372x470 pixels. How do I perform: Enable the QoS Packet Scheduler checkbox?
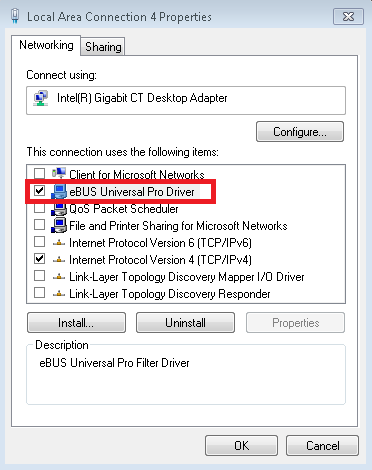click(x=39, y=208)
